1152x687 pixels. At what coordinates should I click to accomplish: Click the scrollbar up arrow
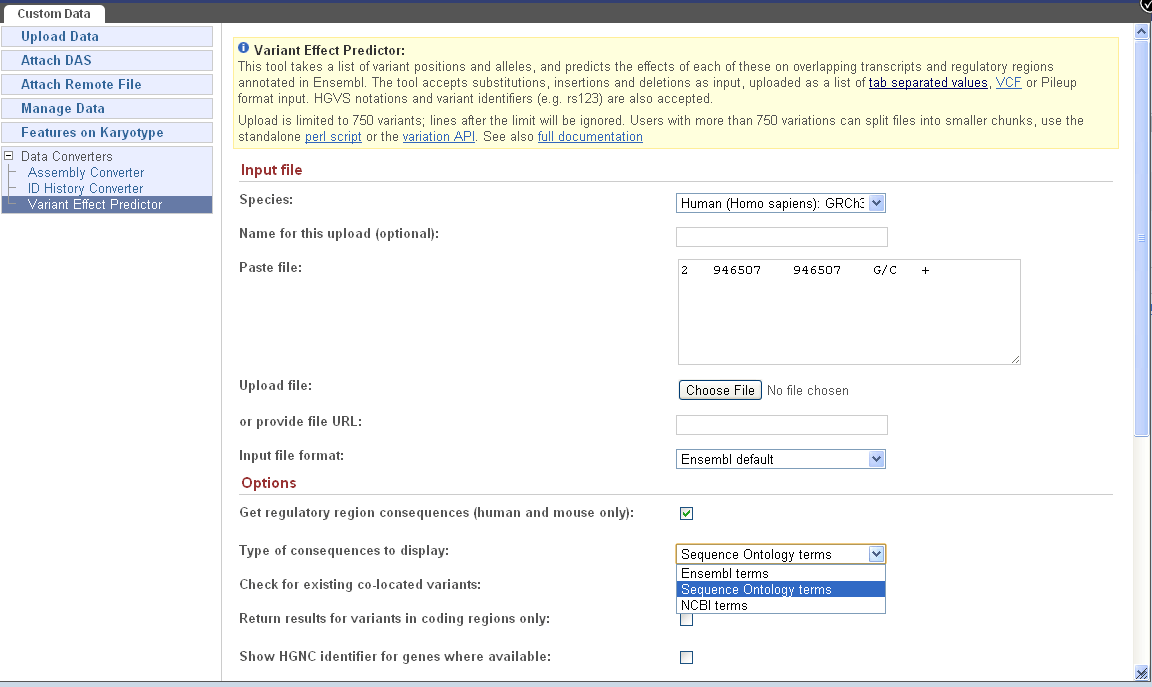click(1141, 32)
